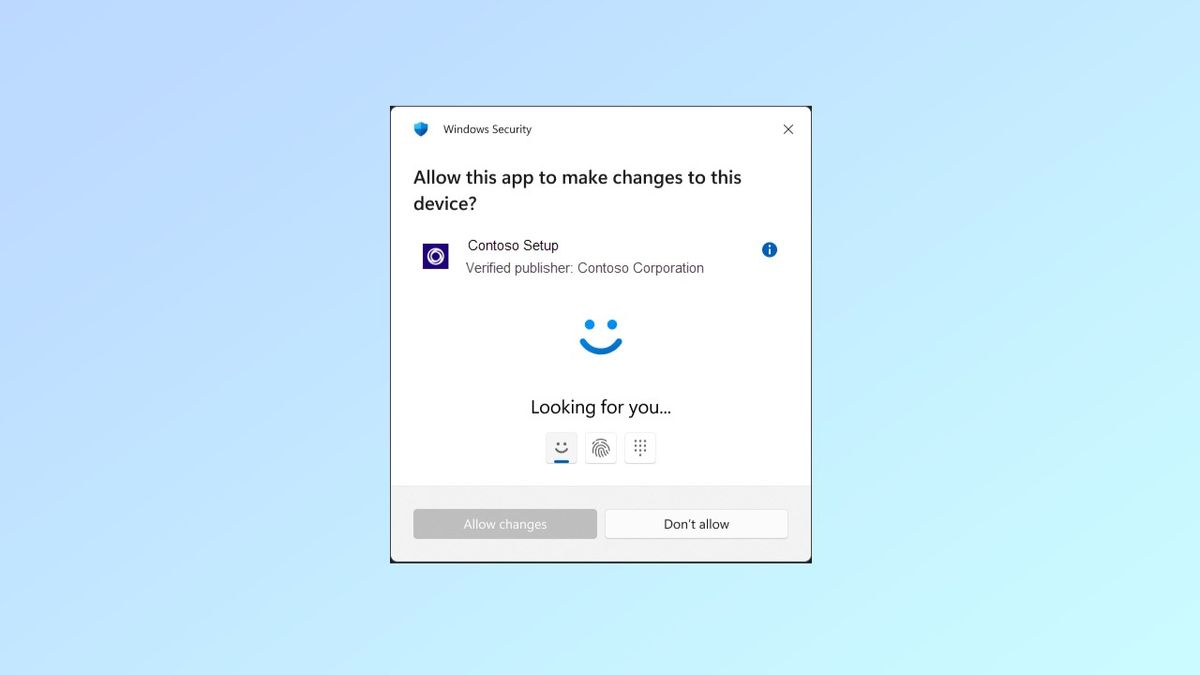Select the facial recognition sign-in icon

pyautogui.click(x=561, y=448)
